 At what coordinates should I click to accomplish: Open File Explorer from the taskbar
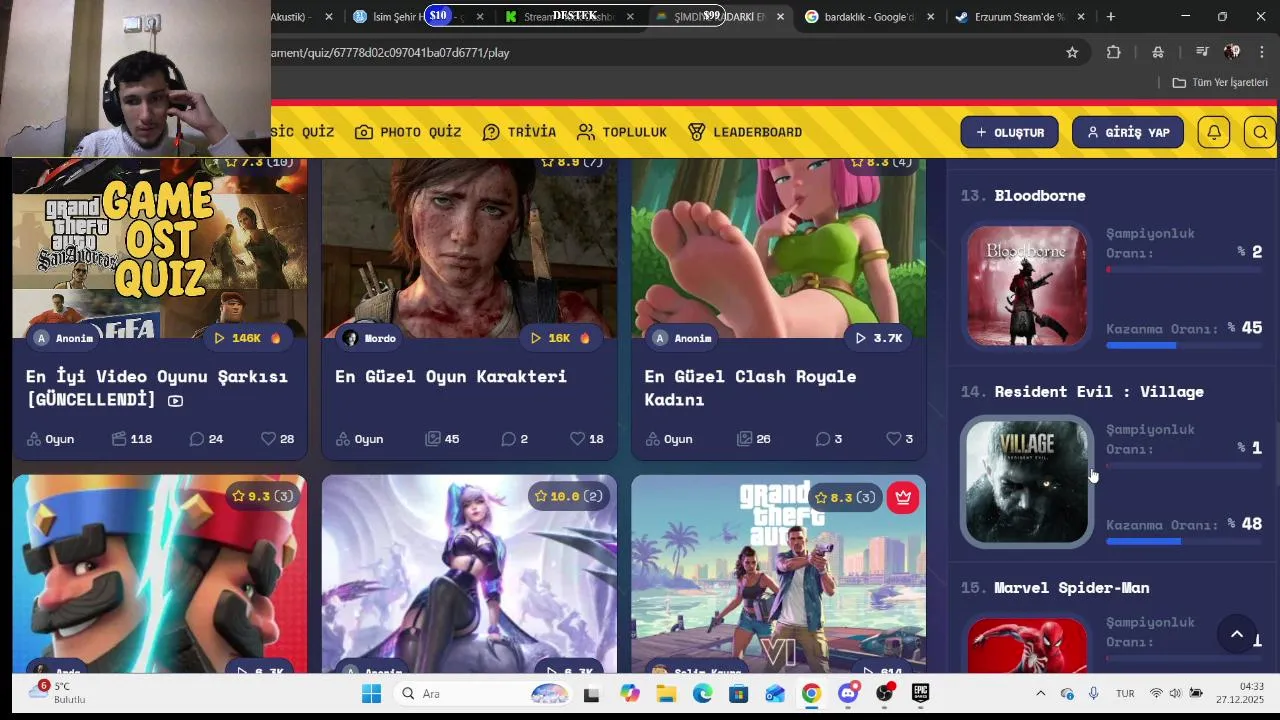click(666, 693)
